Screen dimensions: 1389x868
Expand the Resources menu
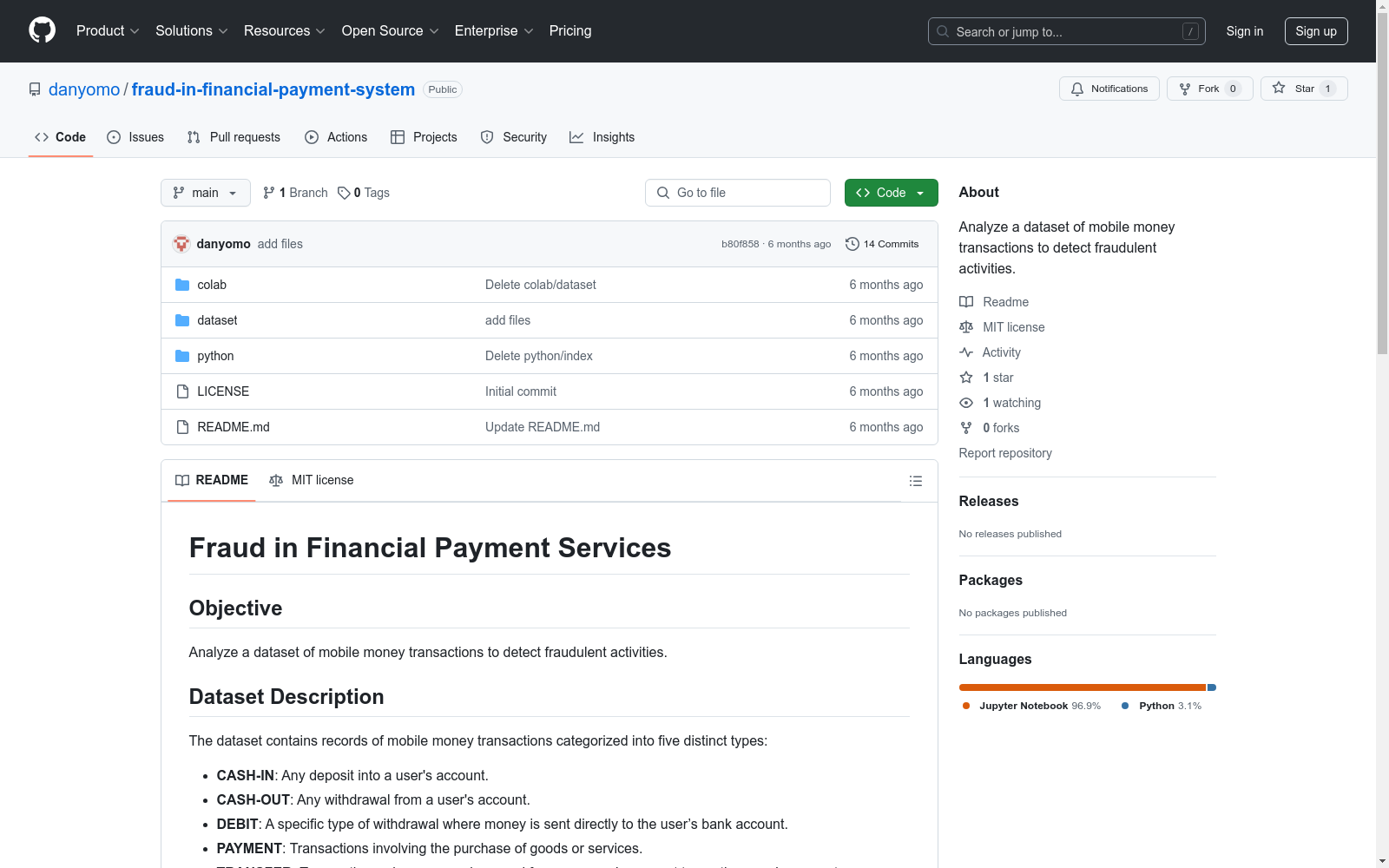(285, 31)
